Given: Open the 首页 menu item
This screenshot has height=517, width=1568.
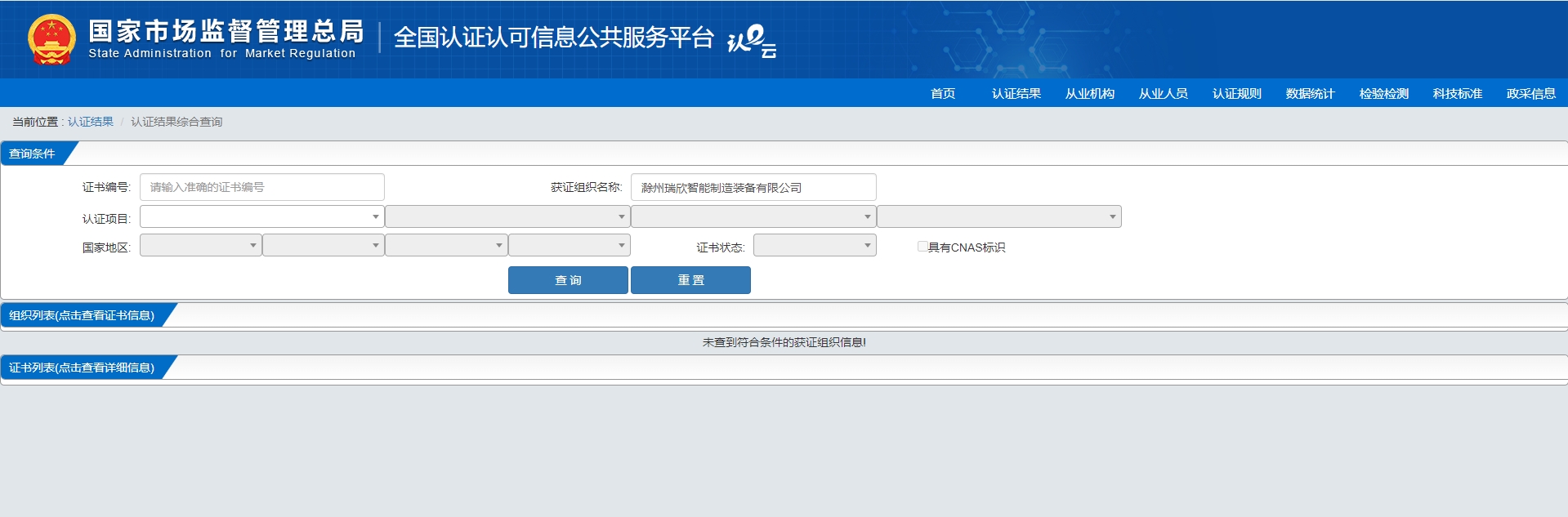Looking at the screenshot, I should coord(943,93).
